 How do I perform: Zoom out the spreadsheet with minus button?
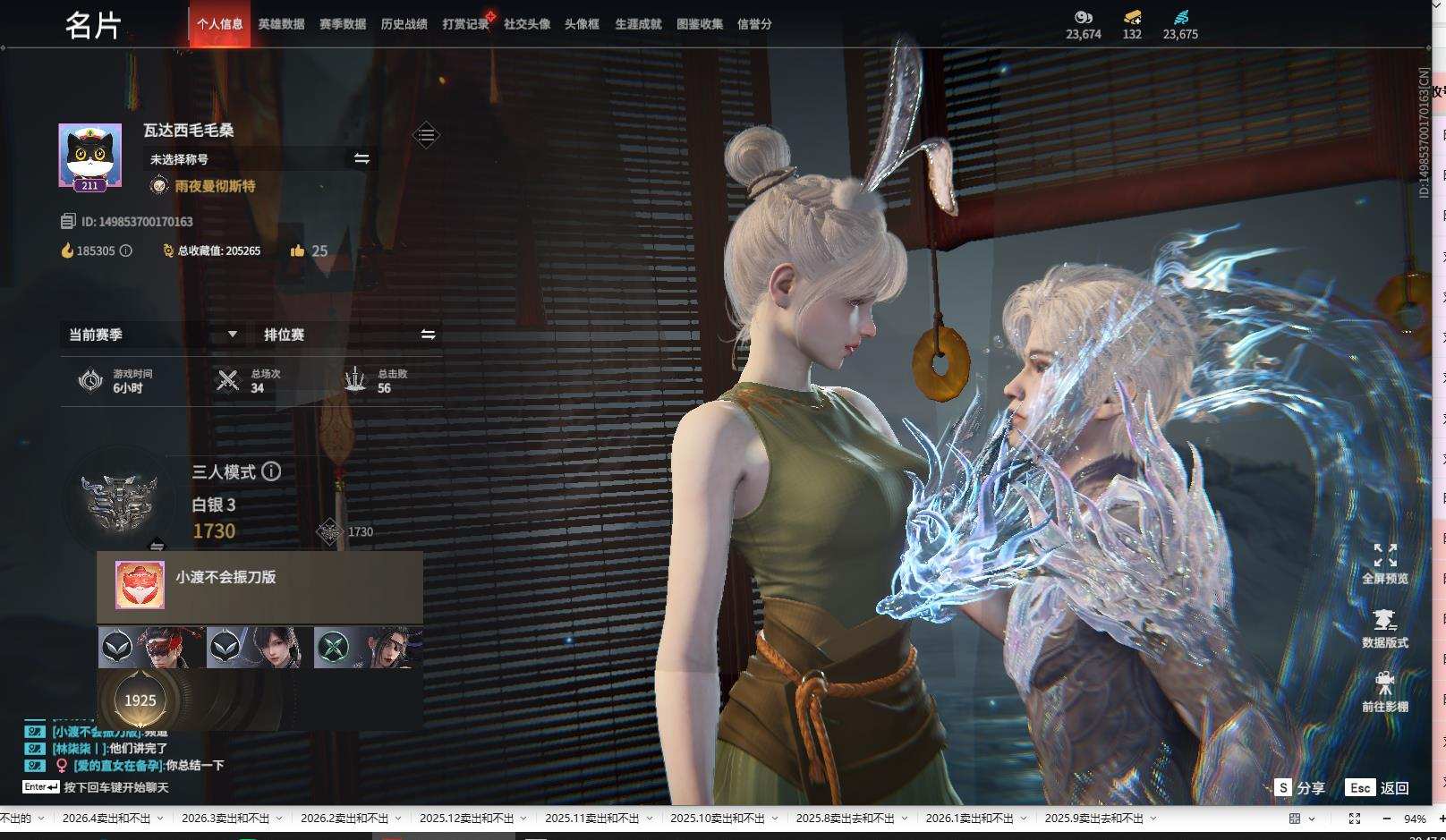[1387, 819]
